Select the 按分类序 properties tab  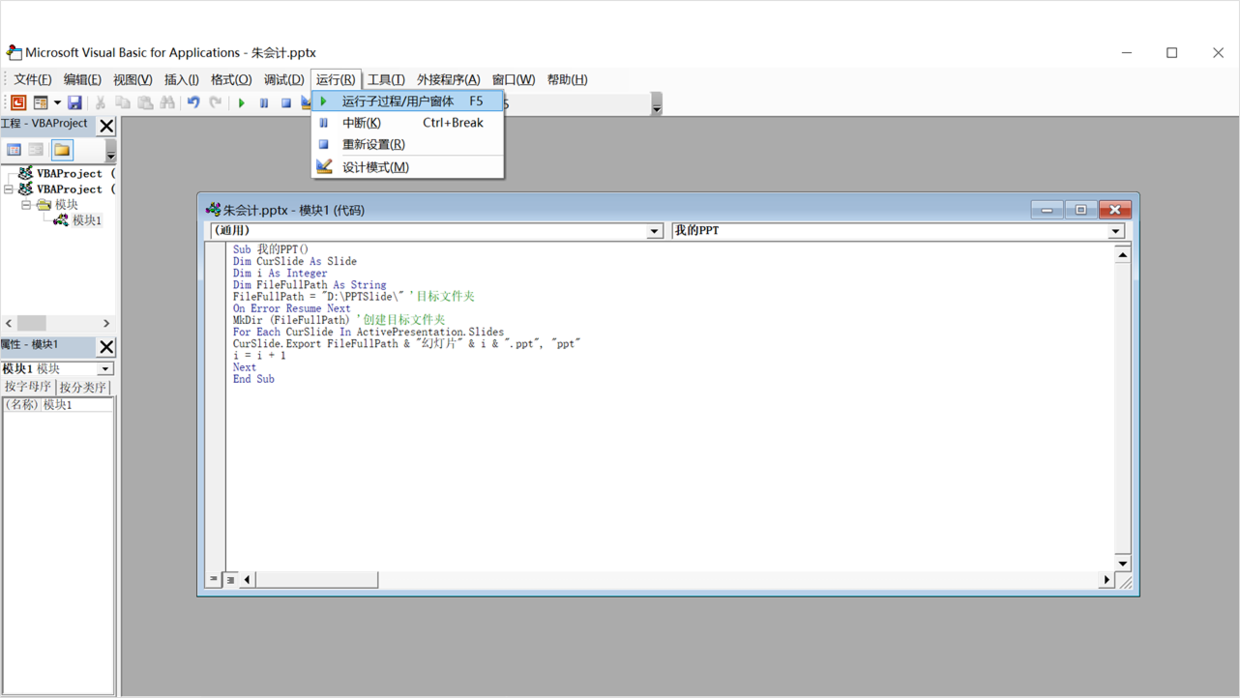click(x=83, y=387)
